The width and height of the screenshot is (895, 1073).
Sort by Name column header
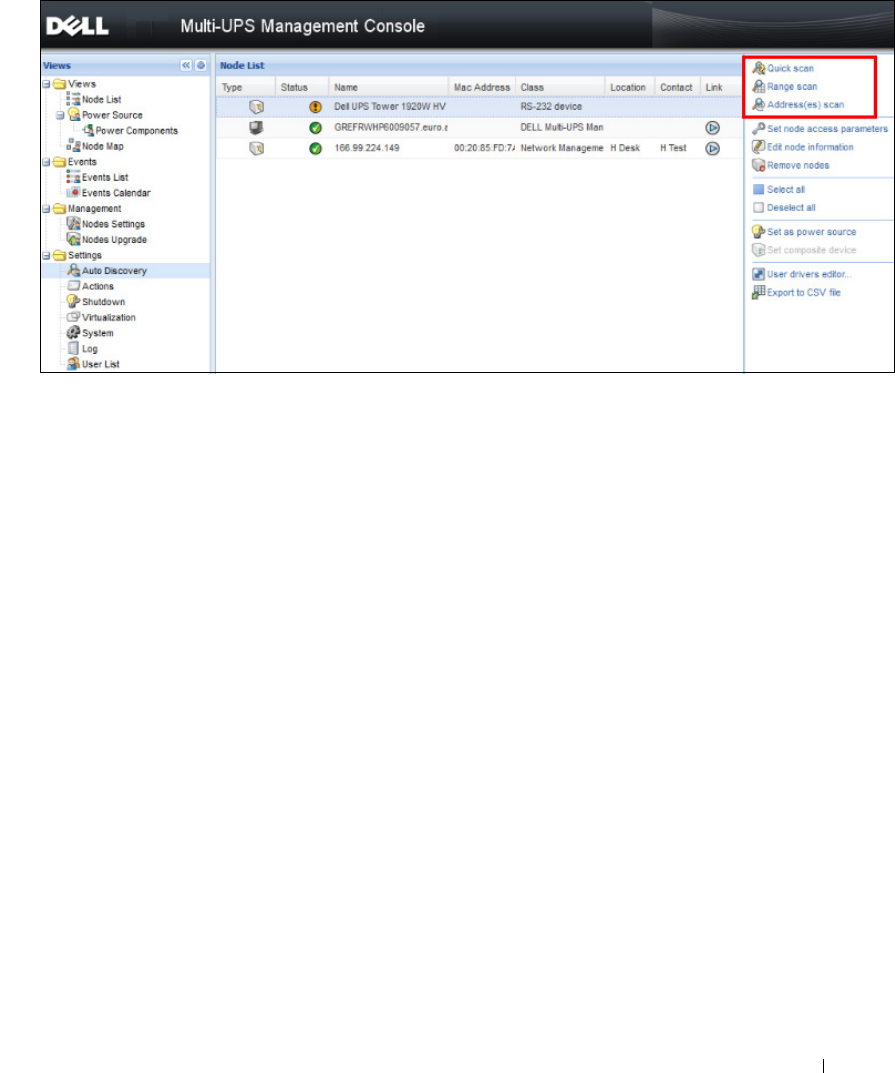pos(389,88)
